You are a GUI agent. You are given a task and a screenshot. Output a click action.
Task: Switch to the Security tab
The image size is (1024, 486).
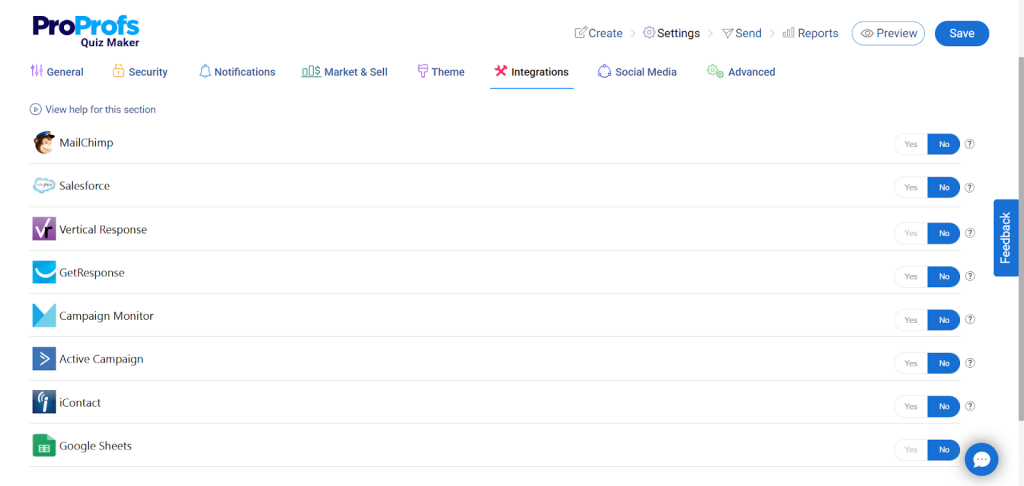pos(139,72)
